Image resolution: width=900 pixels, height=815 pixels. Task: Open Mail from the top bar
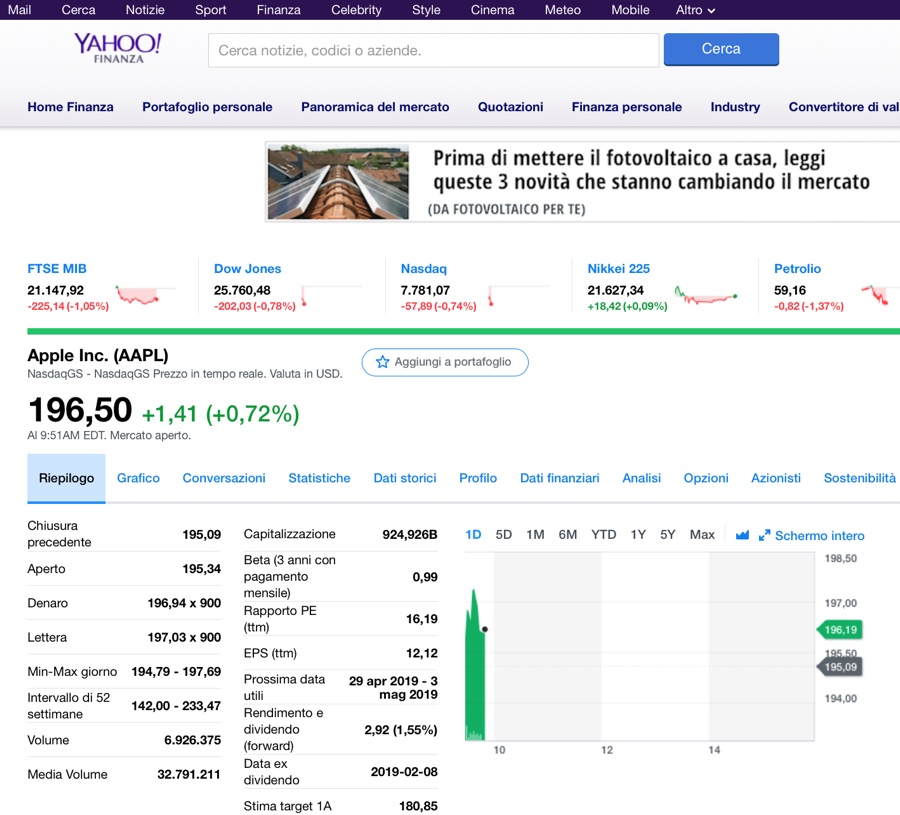pyautogui.click(x=19, y=10)
